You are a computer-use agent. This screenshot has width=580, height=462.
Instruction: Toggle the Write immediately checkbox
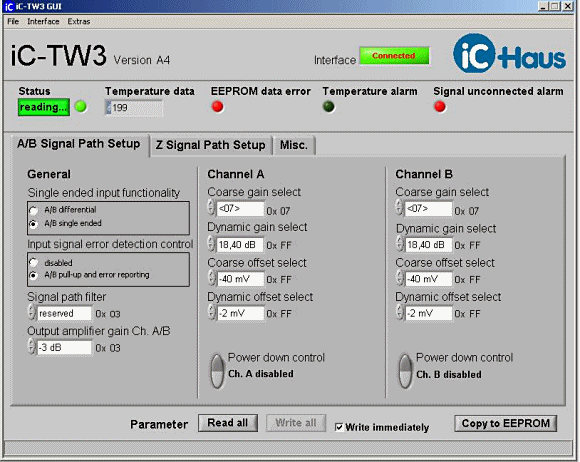[x=339, y=427]
